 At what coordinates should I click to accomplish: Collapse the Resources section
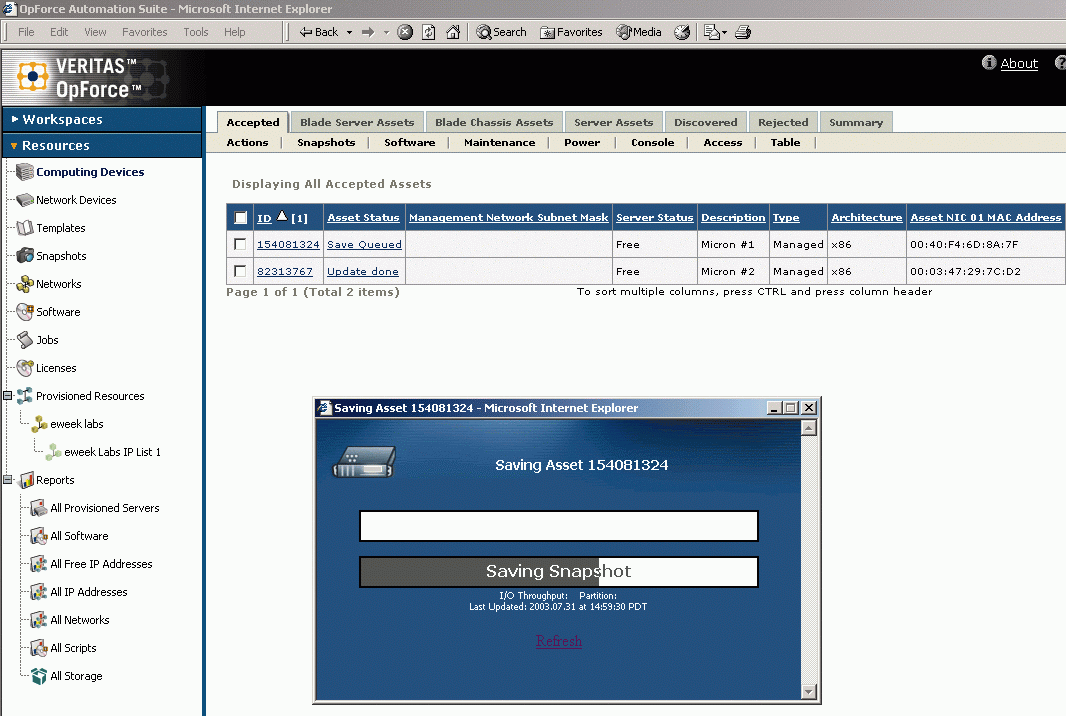(14, 146)
